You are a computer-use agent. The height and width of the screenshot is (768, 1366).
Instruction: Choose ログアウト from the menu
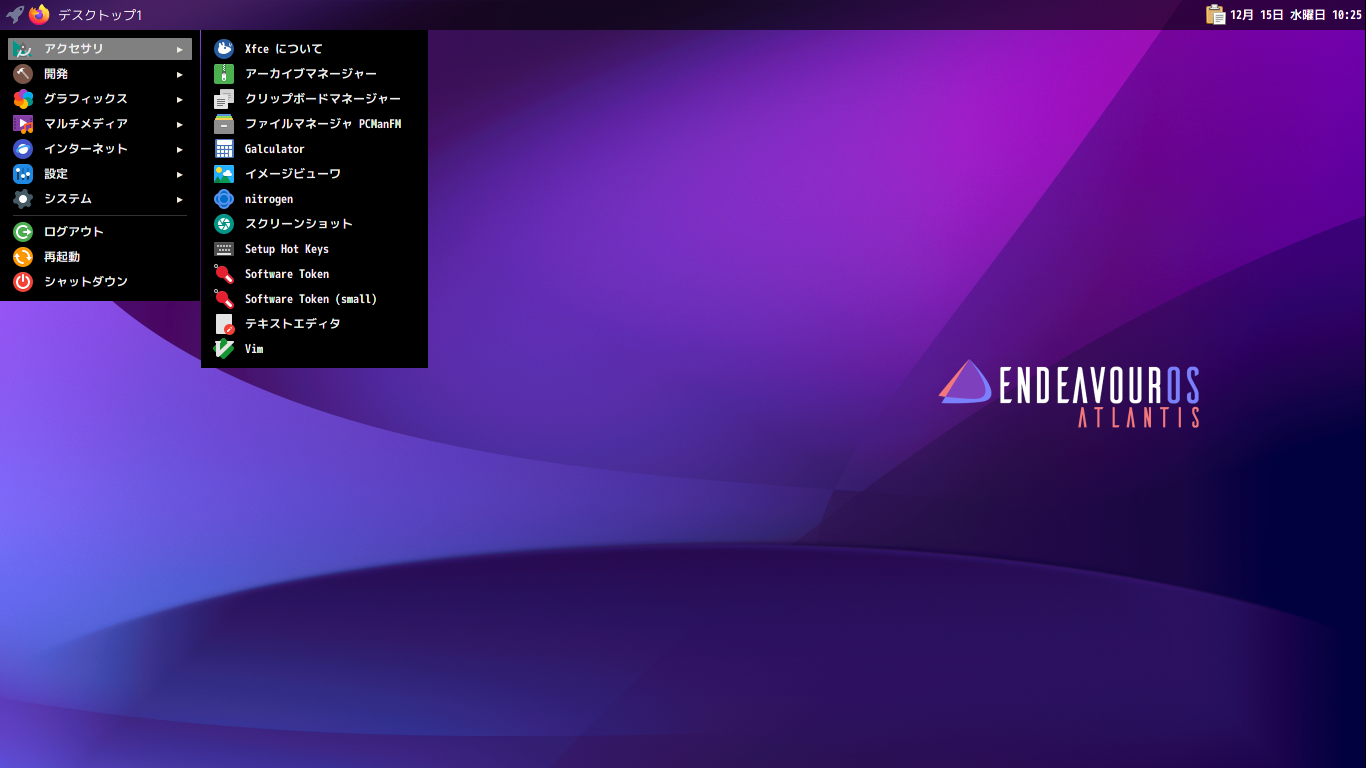[x=100, y=232]
